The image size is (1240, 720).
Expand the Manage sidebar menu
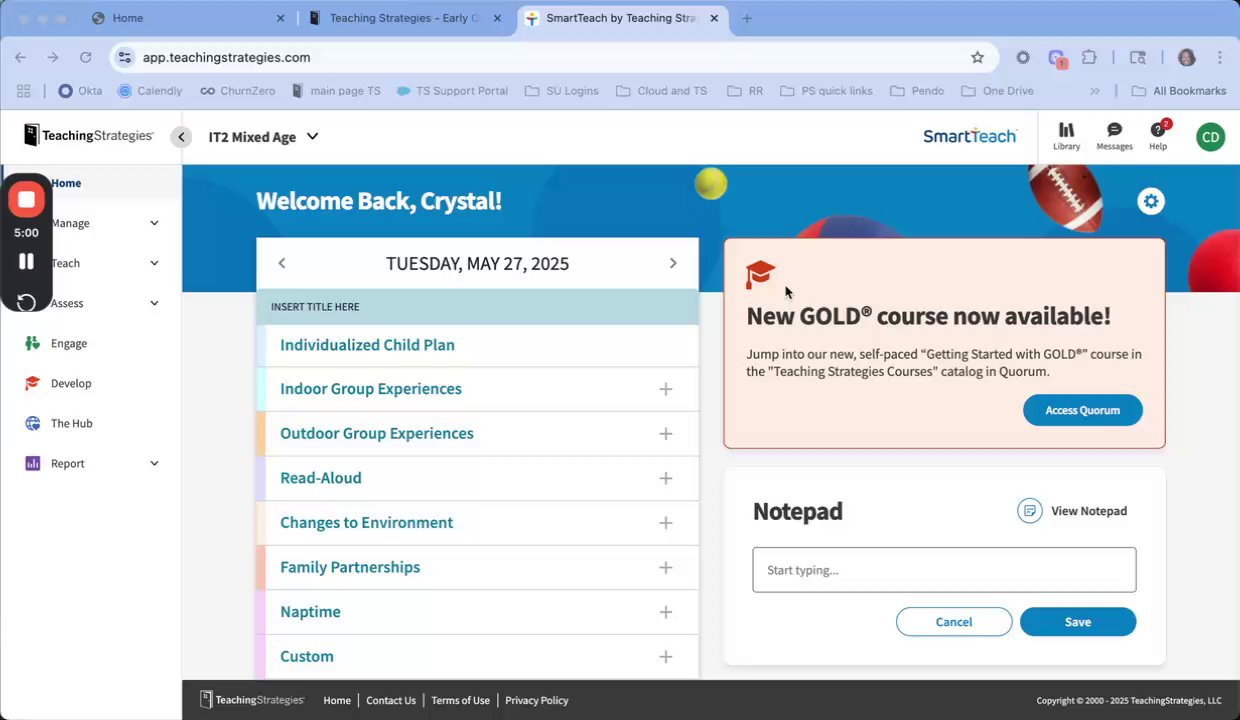[154, 223]
